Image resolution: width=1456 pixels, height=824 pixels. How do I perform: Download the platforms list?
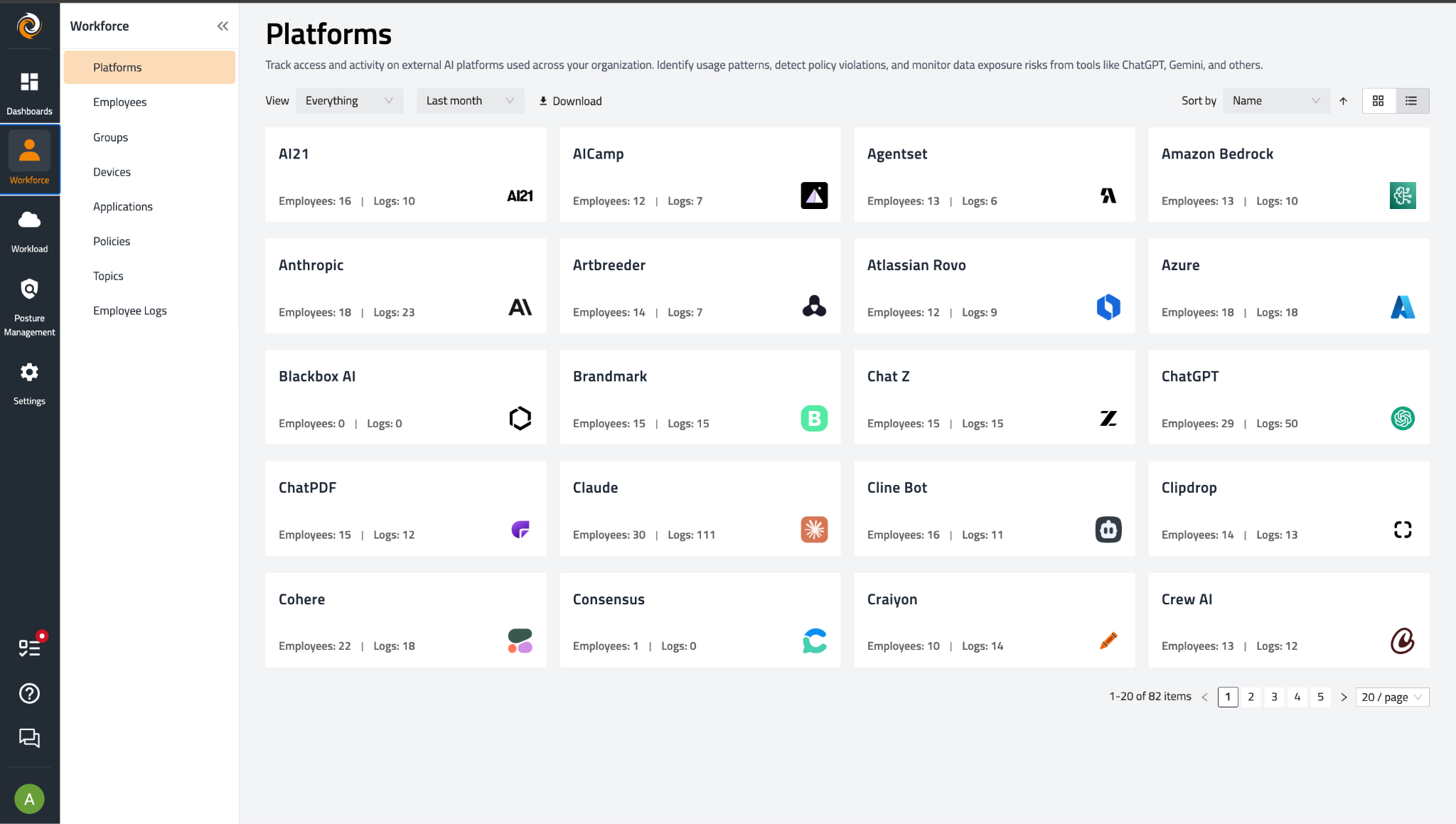(570, 101)
